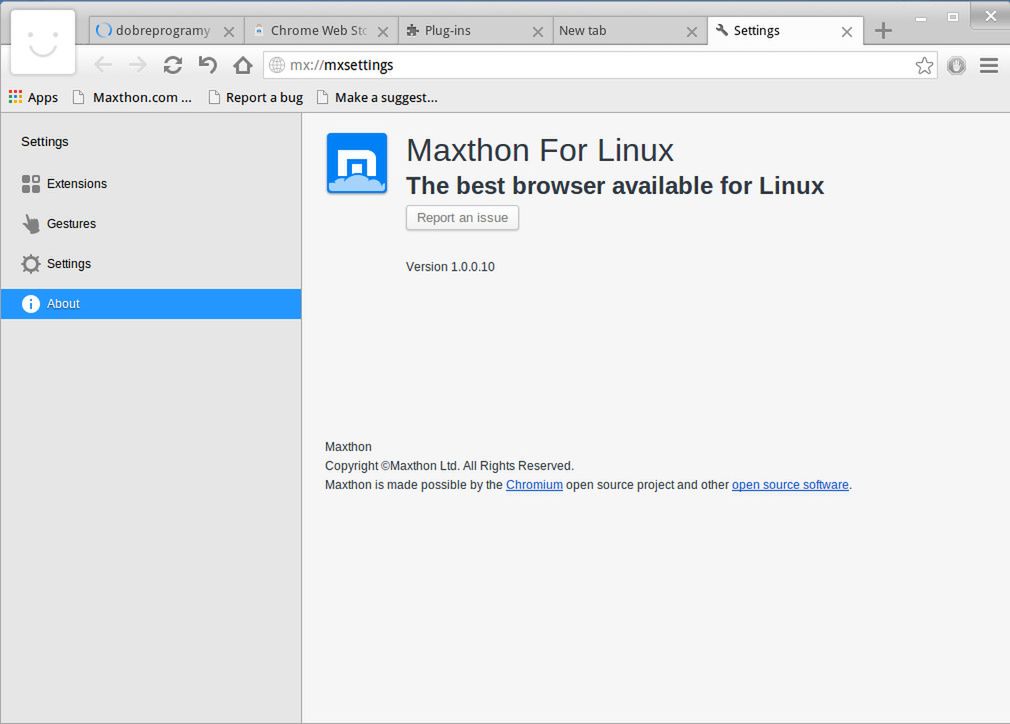Screen dimensions: 1010x724
Task: Switch to the New tab tab
Action: [629, 31]
